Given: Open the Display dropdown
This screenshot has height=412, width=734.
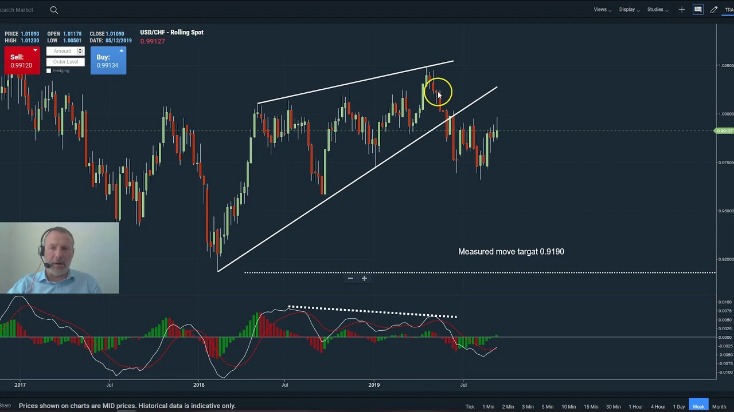Looking at the screenshot, I should [x=628, y=9].
